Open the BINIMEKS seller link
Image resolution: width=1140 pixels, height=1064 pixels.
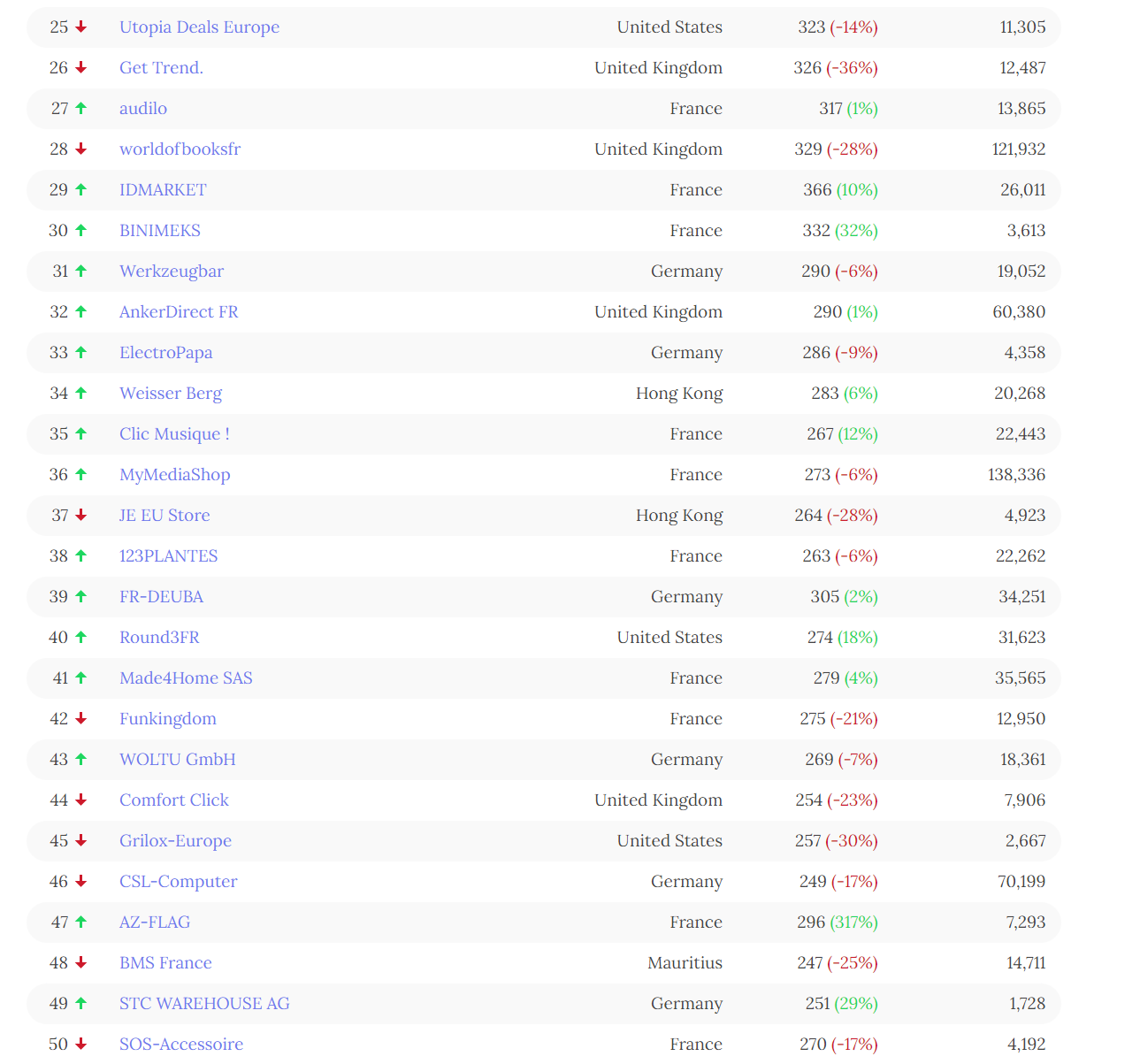pyautogui.click(x=160, y=231)
